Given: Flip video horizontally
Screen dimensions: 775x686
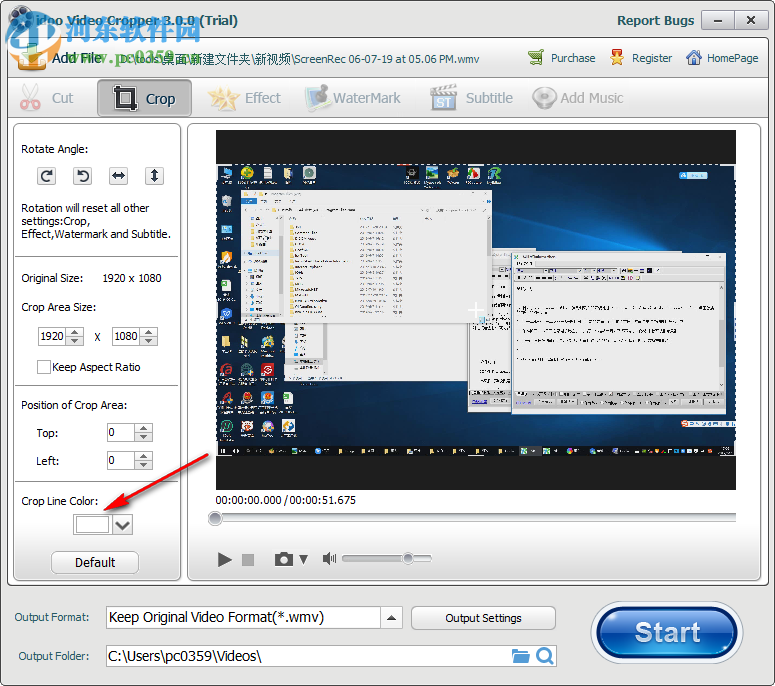Looking at the screenshot, I should coord(119,176).
